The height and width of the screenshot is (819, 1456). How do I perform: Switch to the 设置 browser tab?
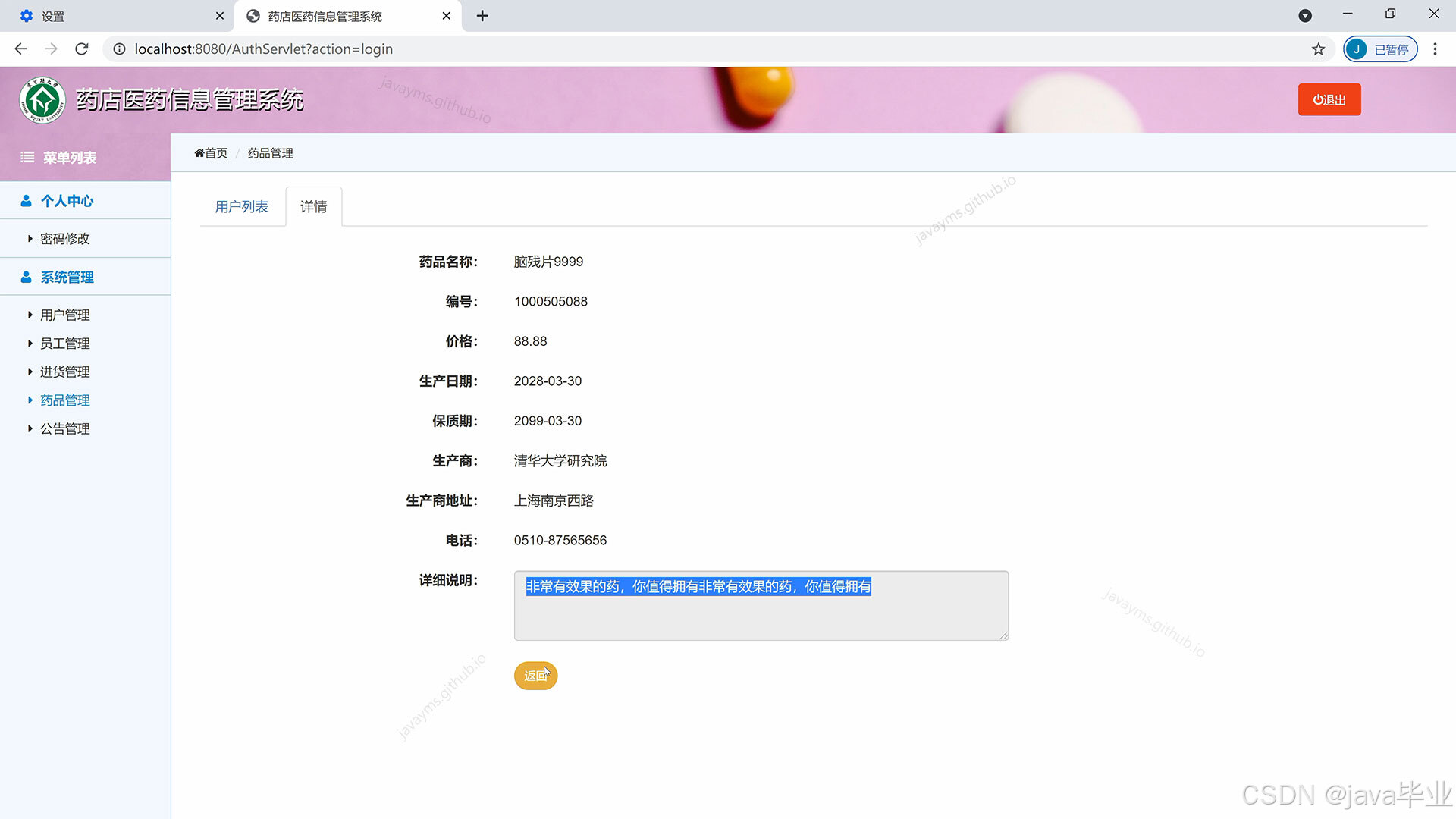(x=118, y=16)
